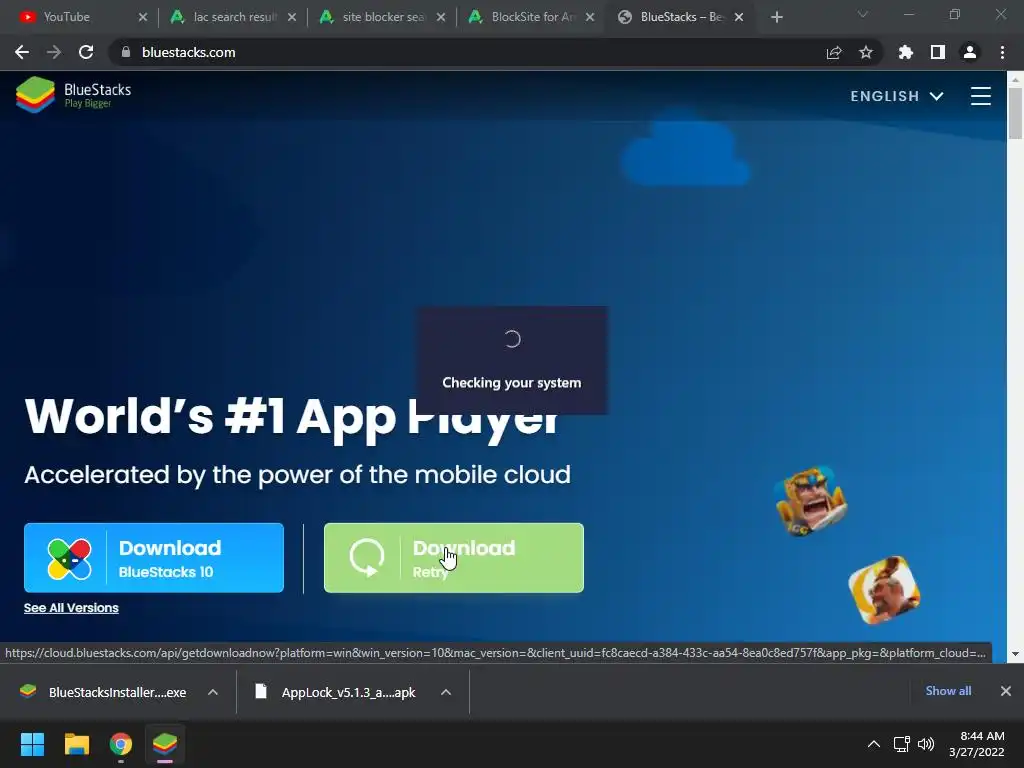Click Download BlueStacks 10 button
This screenshot has height=768, width=1024.
154,558
